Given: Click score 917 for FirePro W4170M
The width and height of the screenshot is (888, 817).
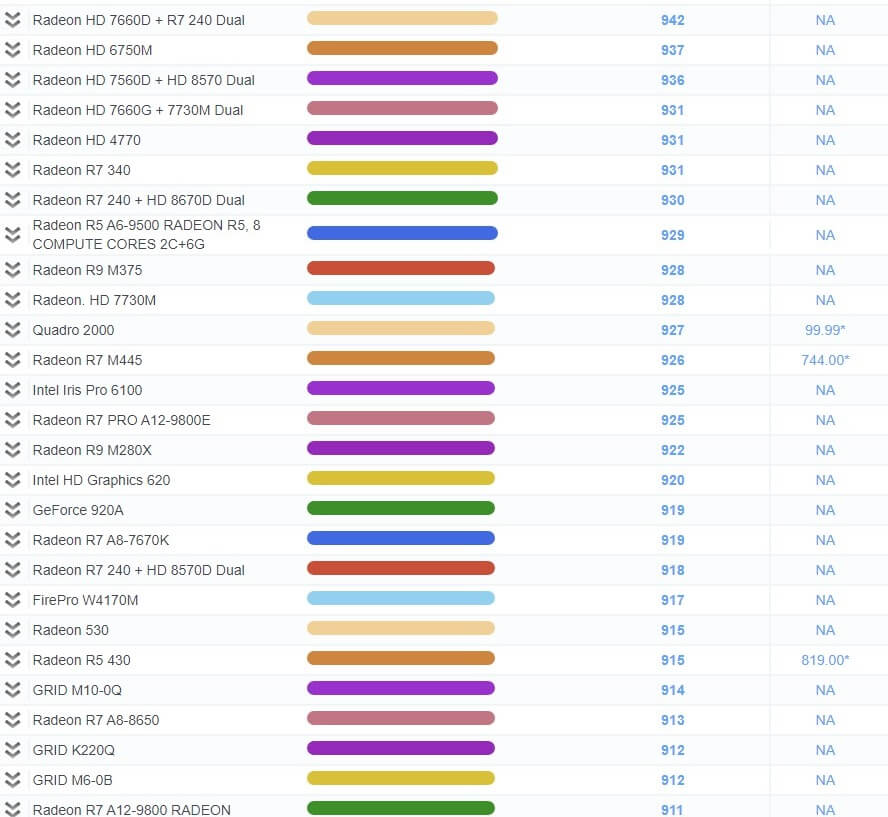Looking at the screenshot, I should click(672, 600).
